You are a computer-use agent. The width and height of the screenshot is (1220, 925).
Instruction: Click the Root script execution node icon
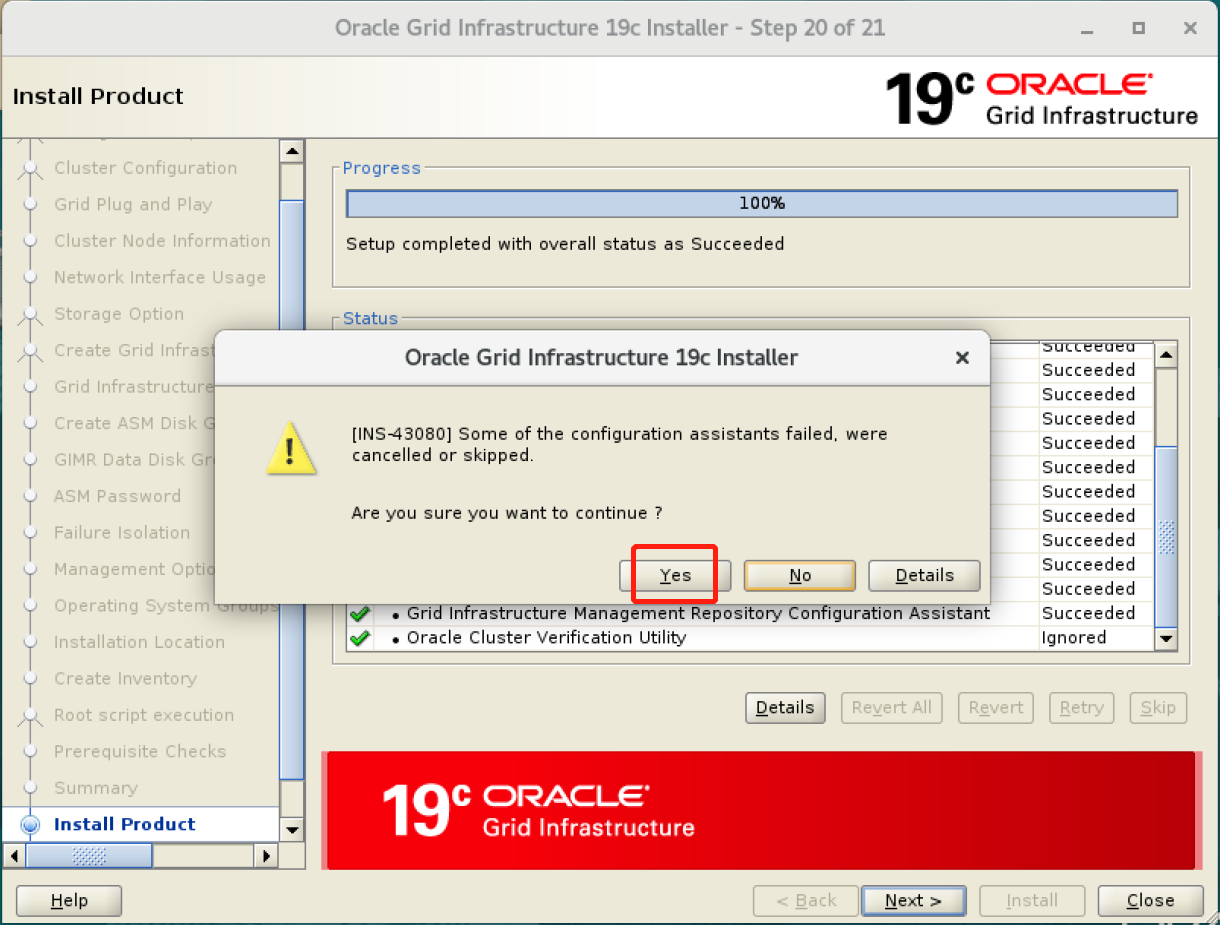[x=31, y=715]
